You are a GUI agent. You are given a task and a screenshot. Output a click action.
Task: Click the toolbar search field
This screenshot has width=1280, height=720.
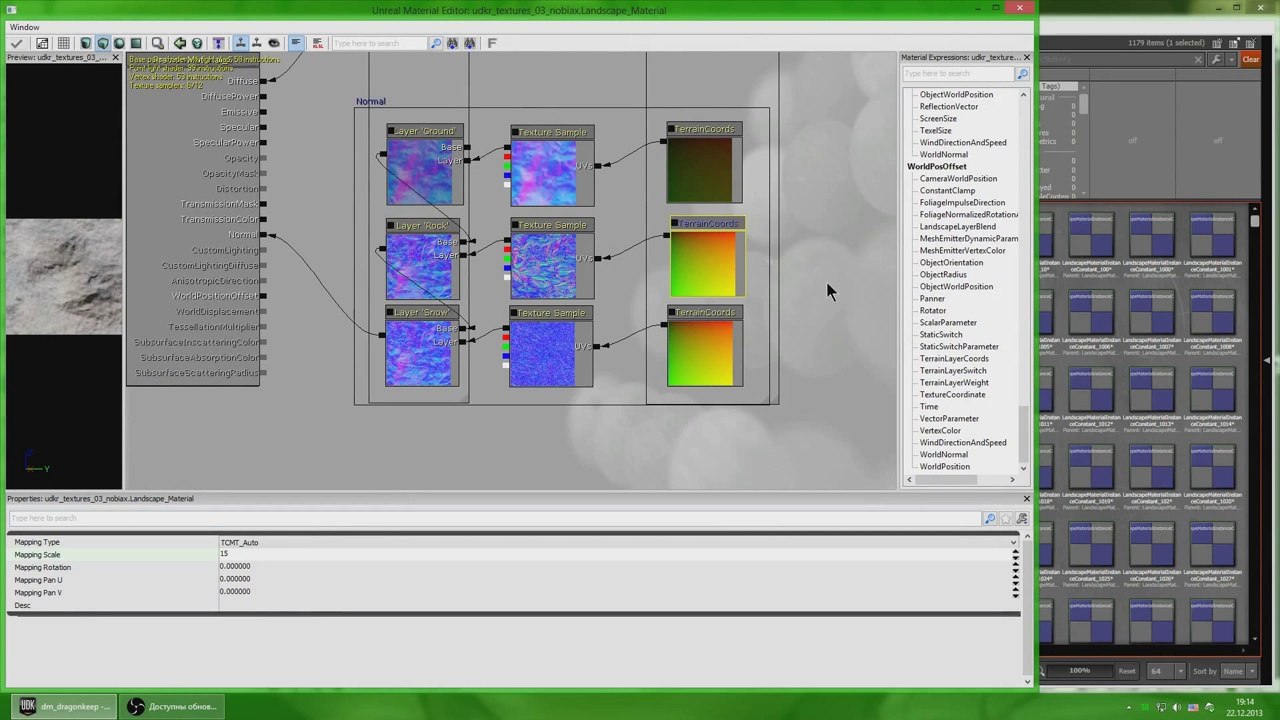(379, 43)
